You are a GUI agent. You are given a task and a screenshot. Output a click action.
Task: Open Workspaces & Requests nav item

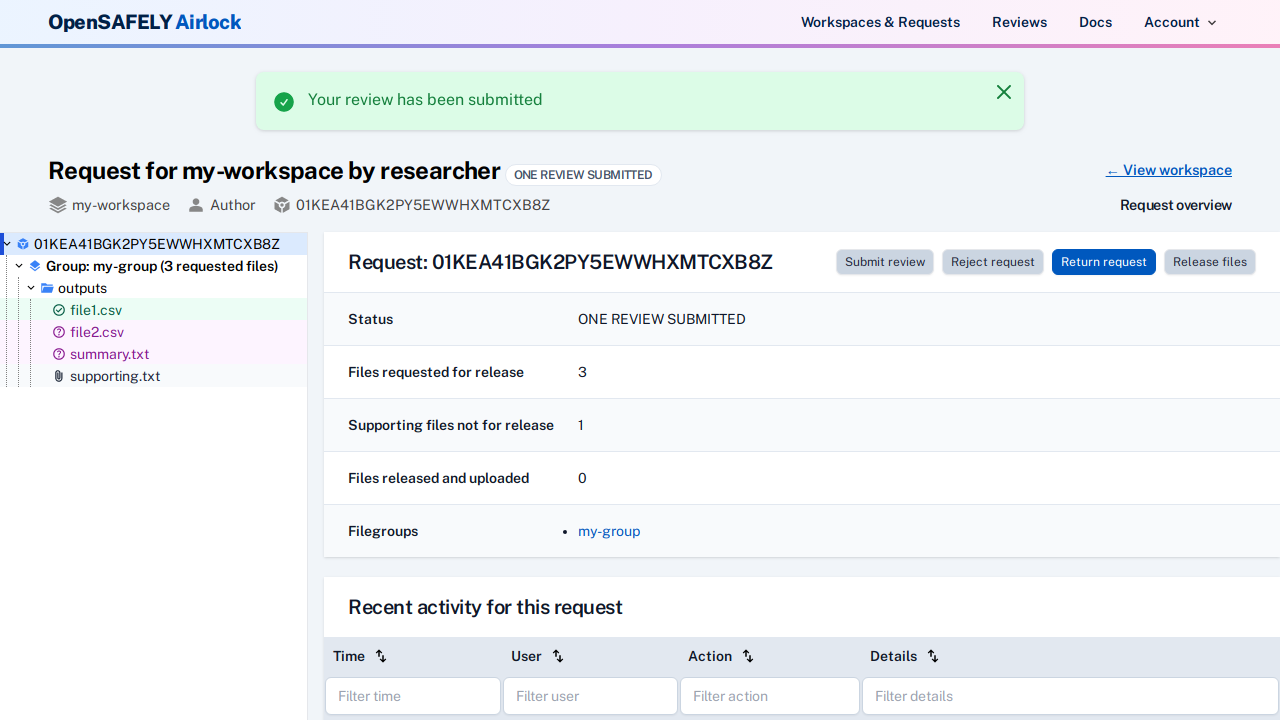(x=880, y=22)
